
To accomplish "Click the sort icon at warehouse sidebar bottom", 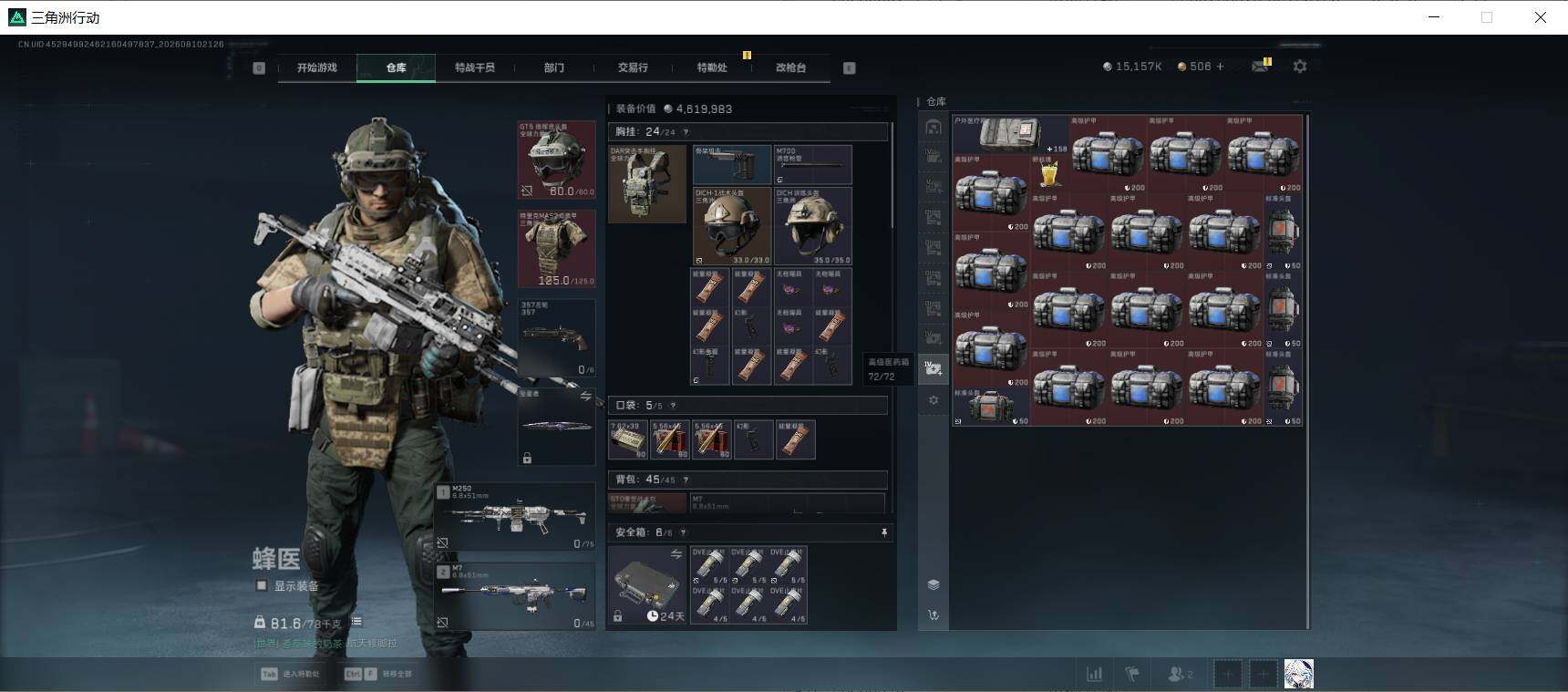I will pos(934,615).
